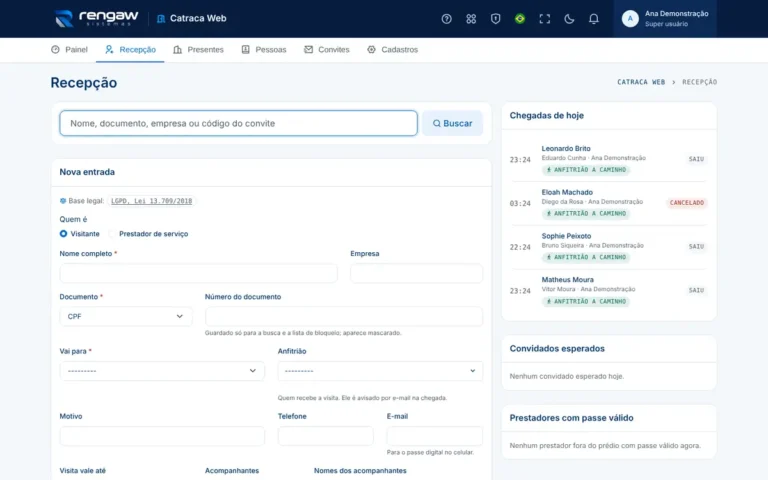Open the Painel tab

coord(69,49)
